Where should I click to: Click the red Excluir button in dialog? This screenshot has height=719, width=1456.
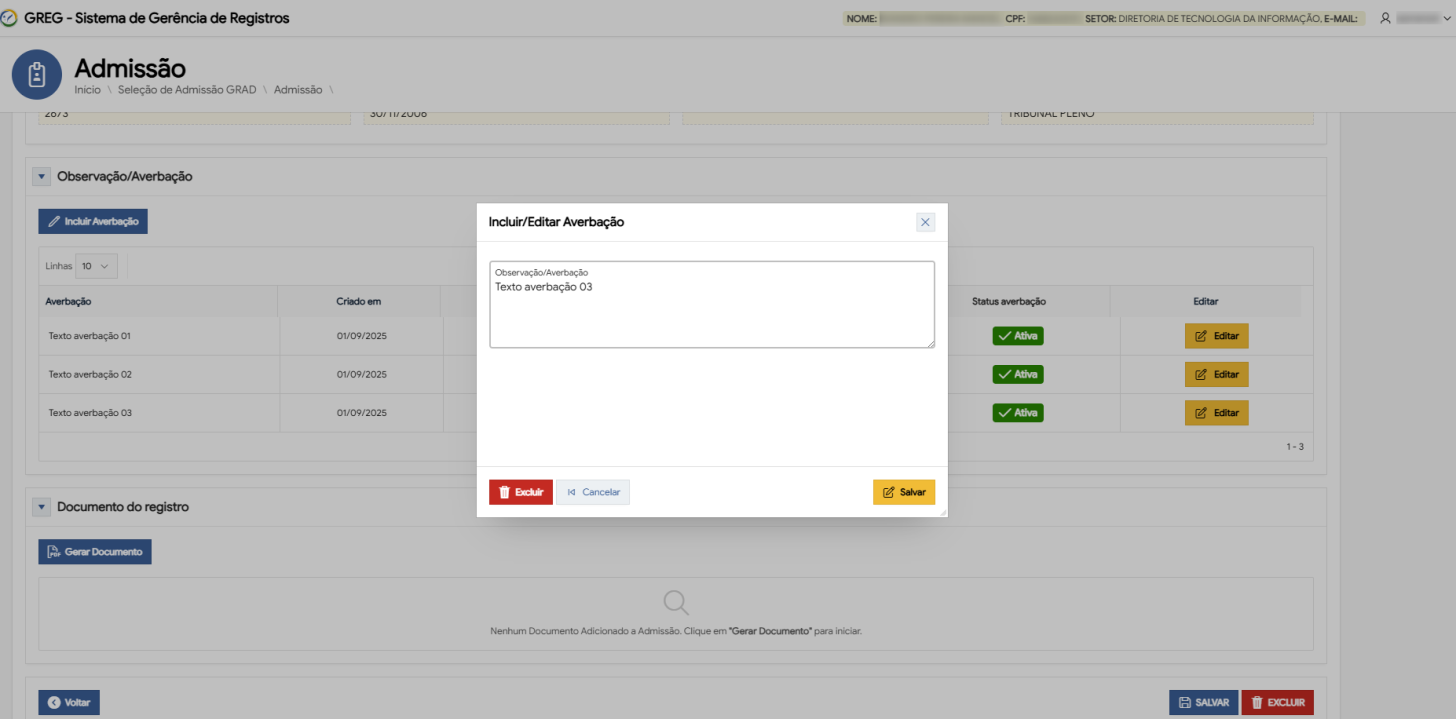coord(520,492)
